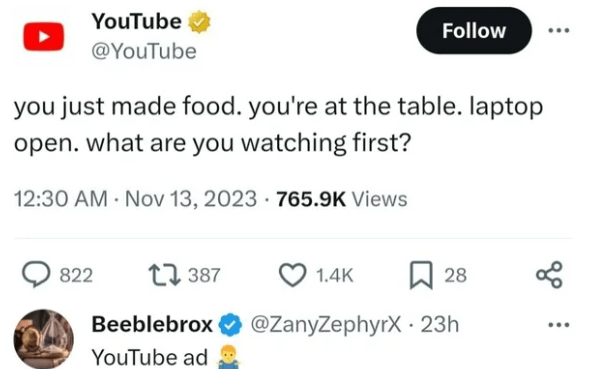
Task: Like the tweet with heart icon
Action: [292, 275]
